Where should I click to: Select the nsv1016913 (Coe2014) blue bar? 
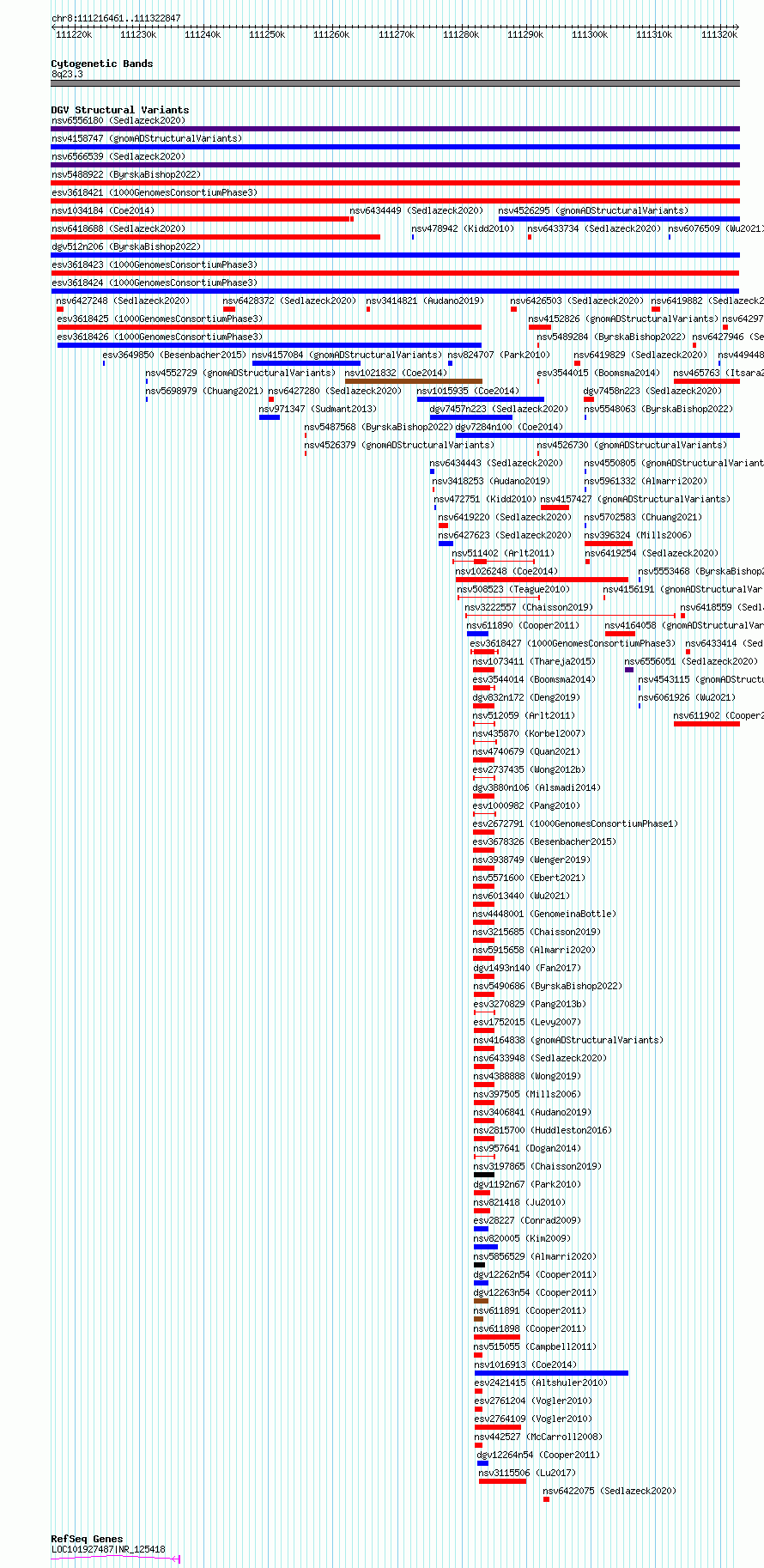pyautogui.click(x=551, y=1373)
